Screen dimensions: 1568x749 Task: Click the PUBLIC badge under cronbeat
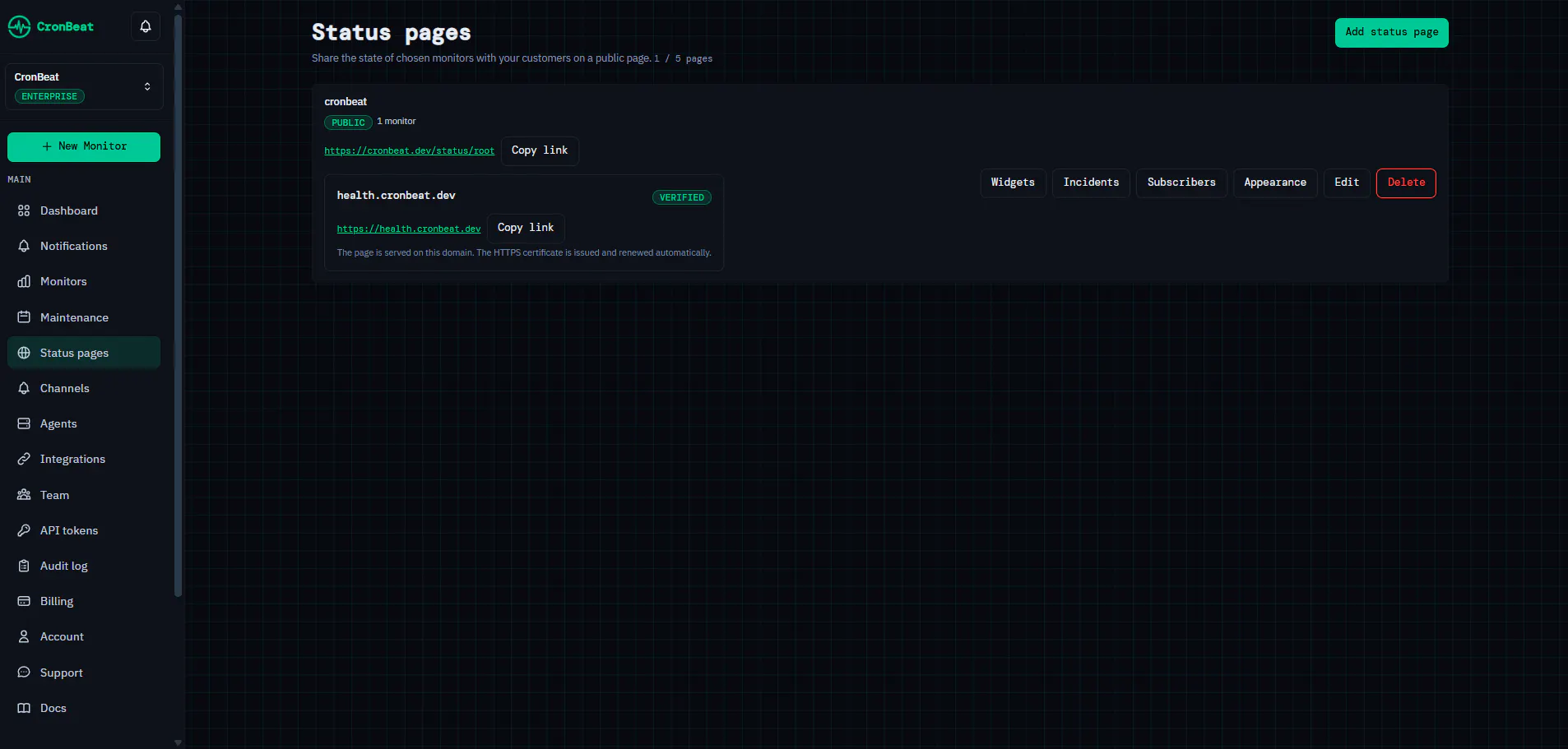348,123
